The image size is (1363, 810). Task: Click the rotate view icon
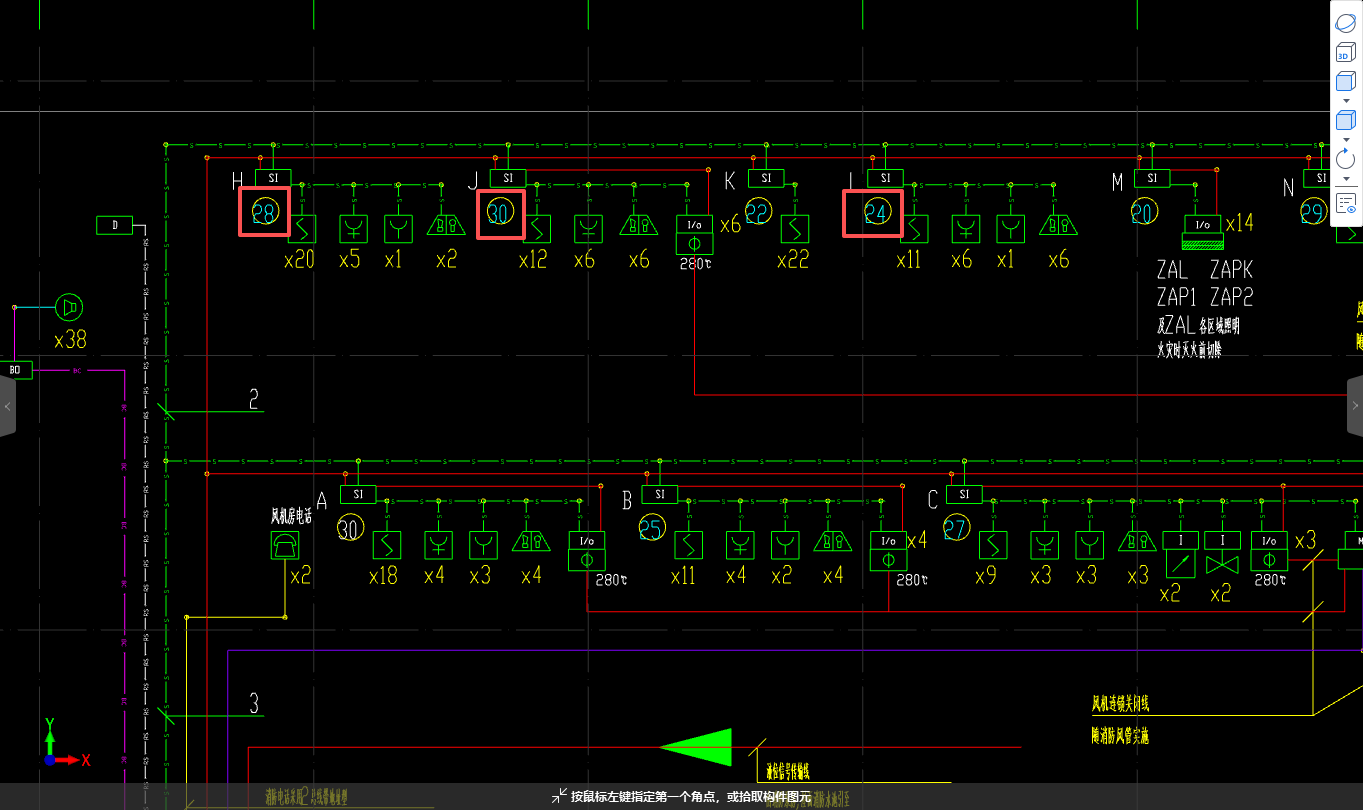tap(1345, 159)
